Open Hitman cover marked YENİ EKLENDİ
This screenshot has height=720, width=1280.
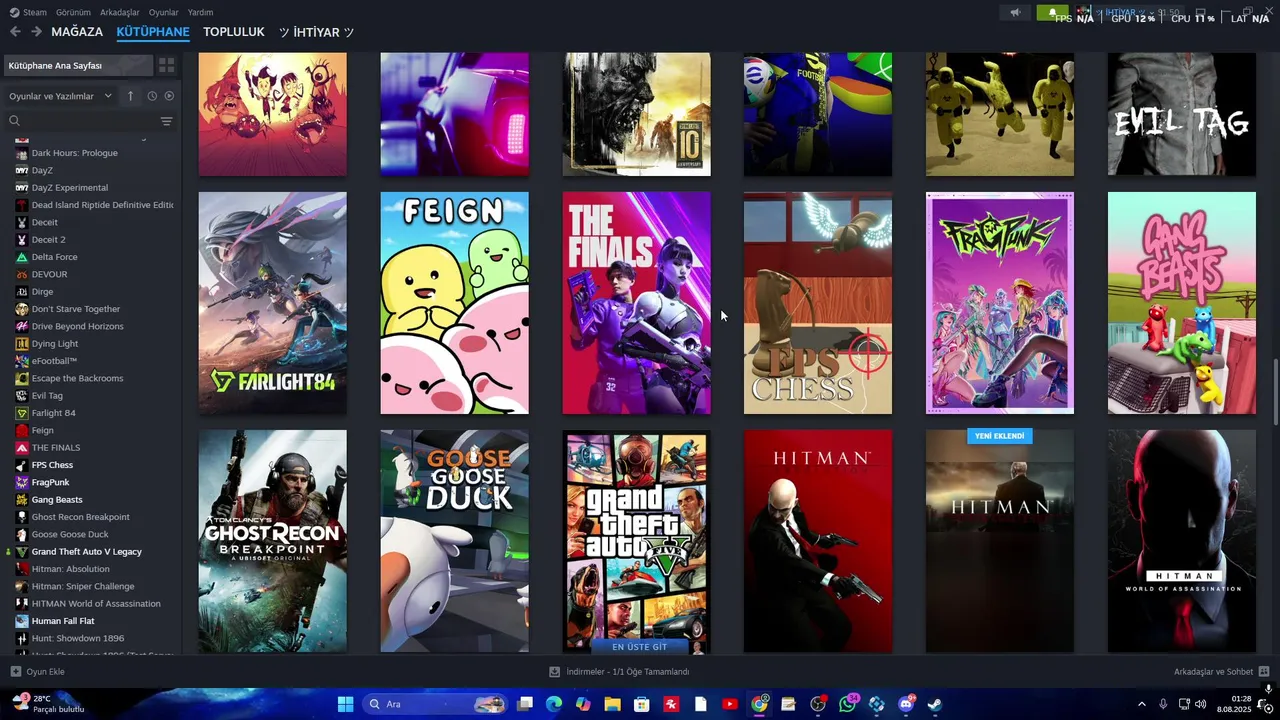coord(1000,541)
